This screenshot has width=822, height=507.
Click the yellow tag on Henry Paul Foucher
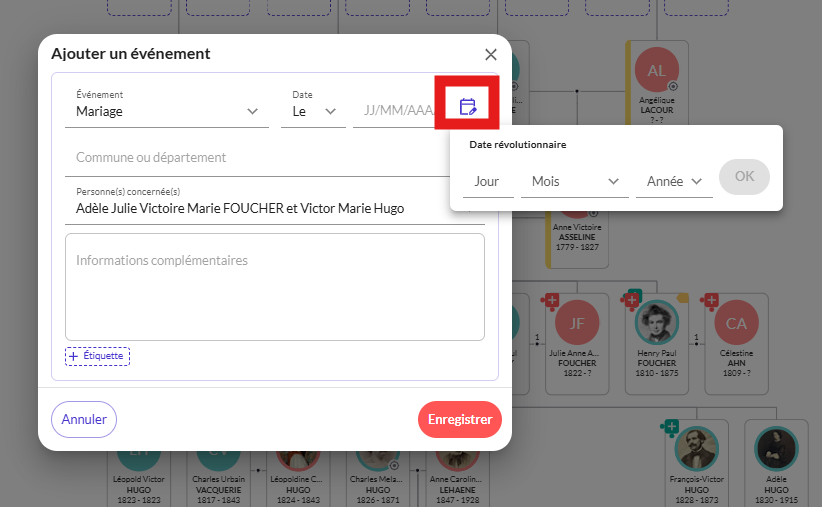tap(684, 297)
